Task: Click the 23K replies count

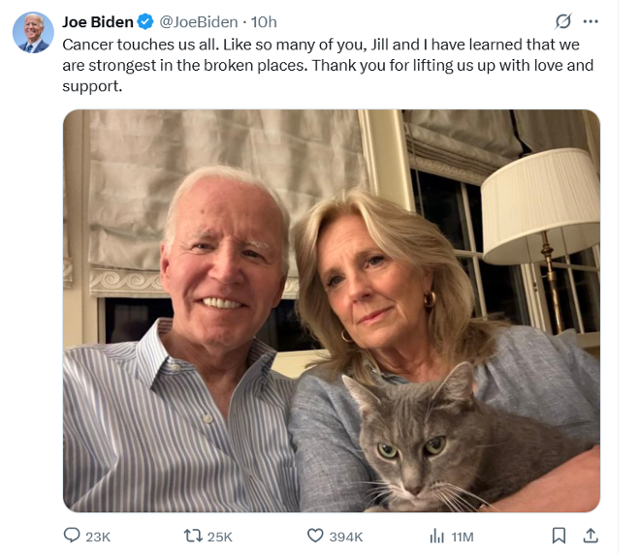Action: click(98, 537)
